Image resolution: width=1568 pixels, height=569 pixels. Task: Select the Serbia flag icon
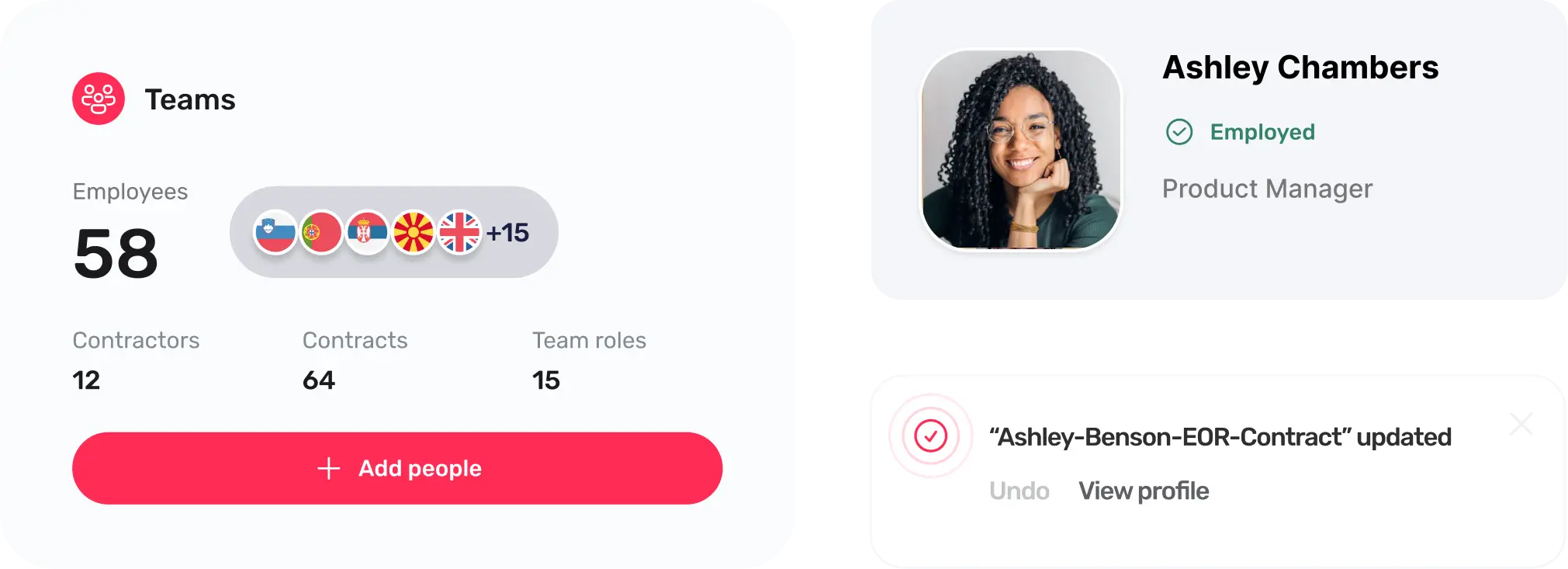[367, 232]
